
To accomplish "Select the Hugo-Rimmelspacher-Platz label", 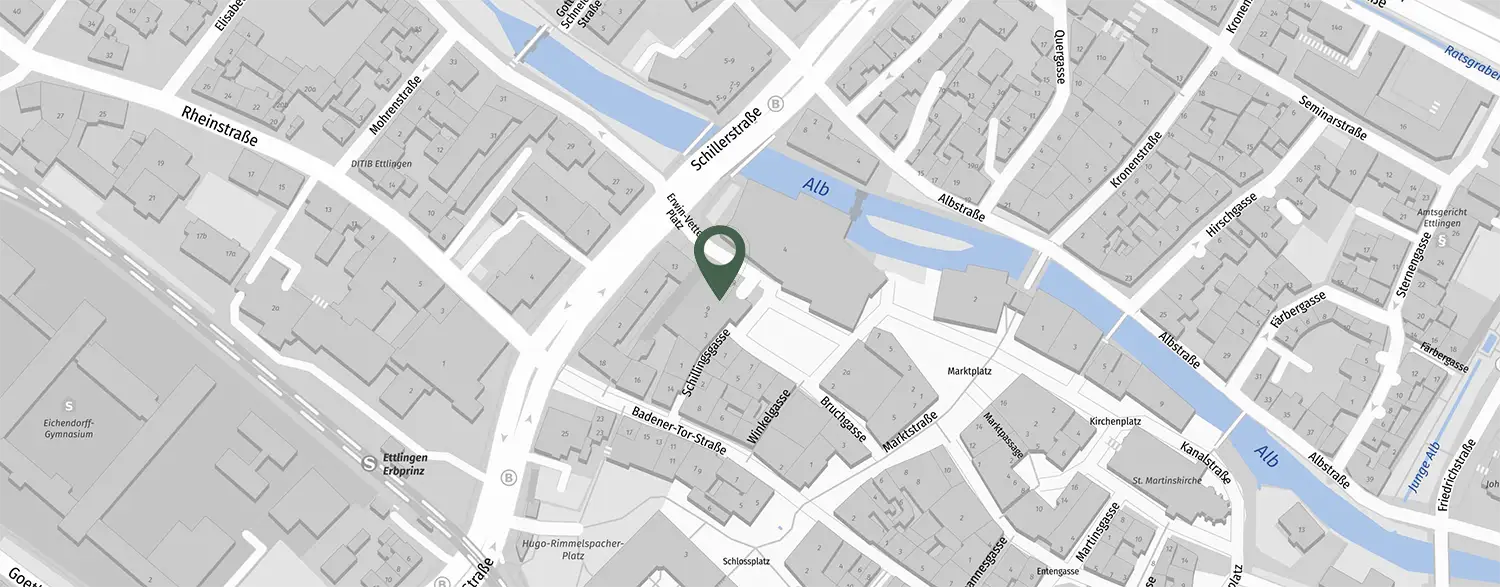I will coord(573,550).
